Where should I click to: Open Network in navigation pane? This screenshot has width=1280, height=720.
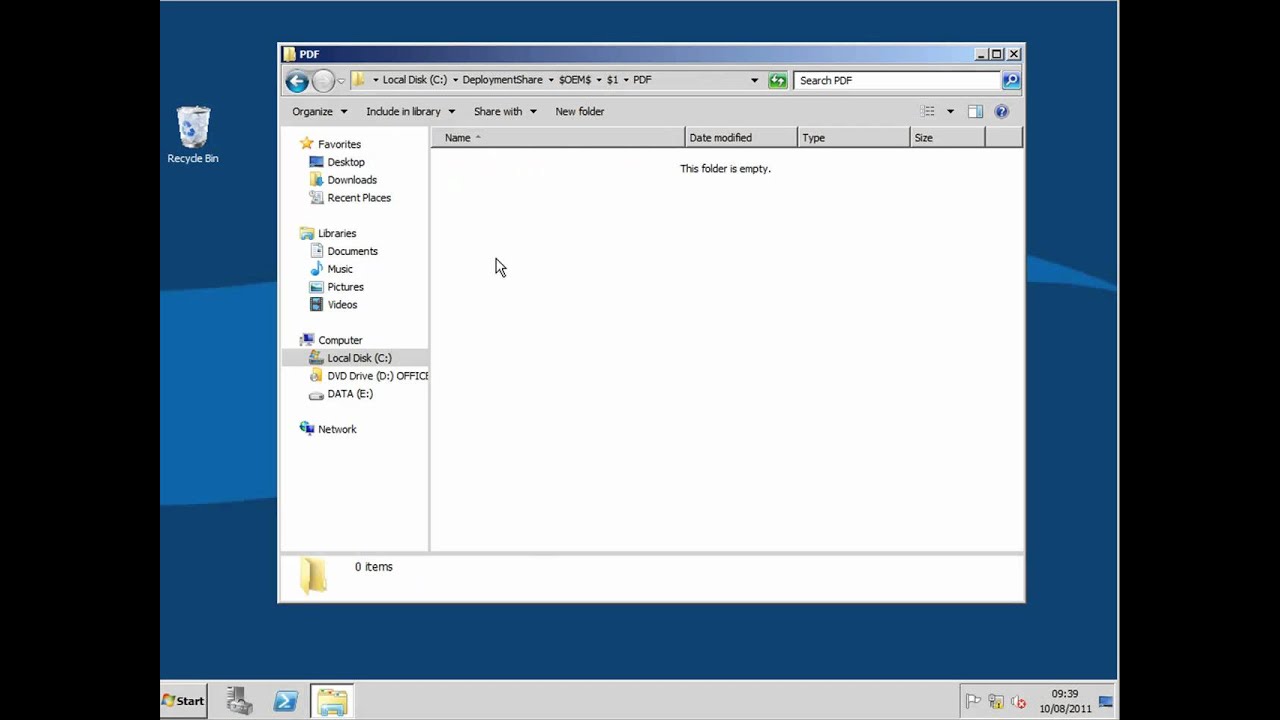(337, 429)
